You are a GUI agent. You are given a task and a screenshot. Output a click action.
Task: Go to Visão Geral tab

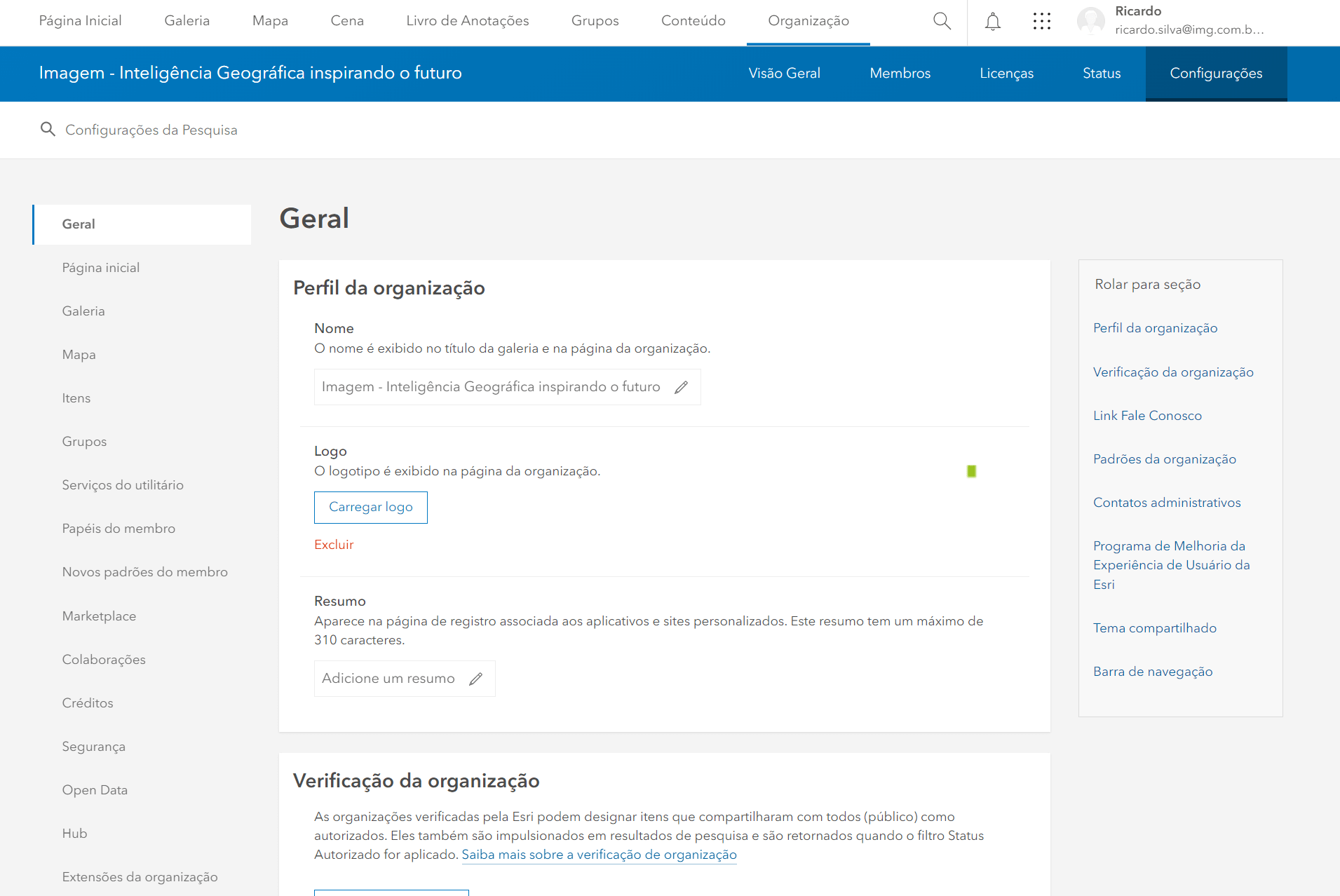click(784, 74)
